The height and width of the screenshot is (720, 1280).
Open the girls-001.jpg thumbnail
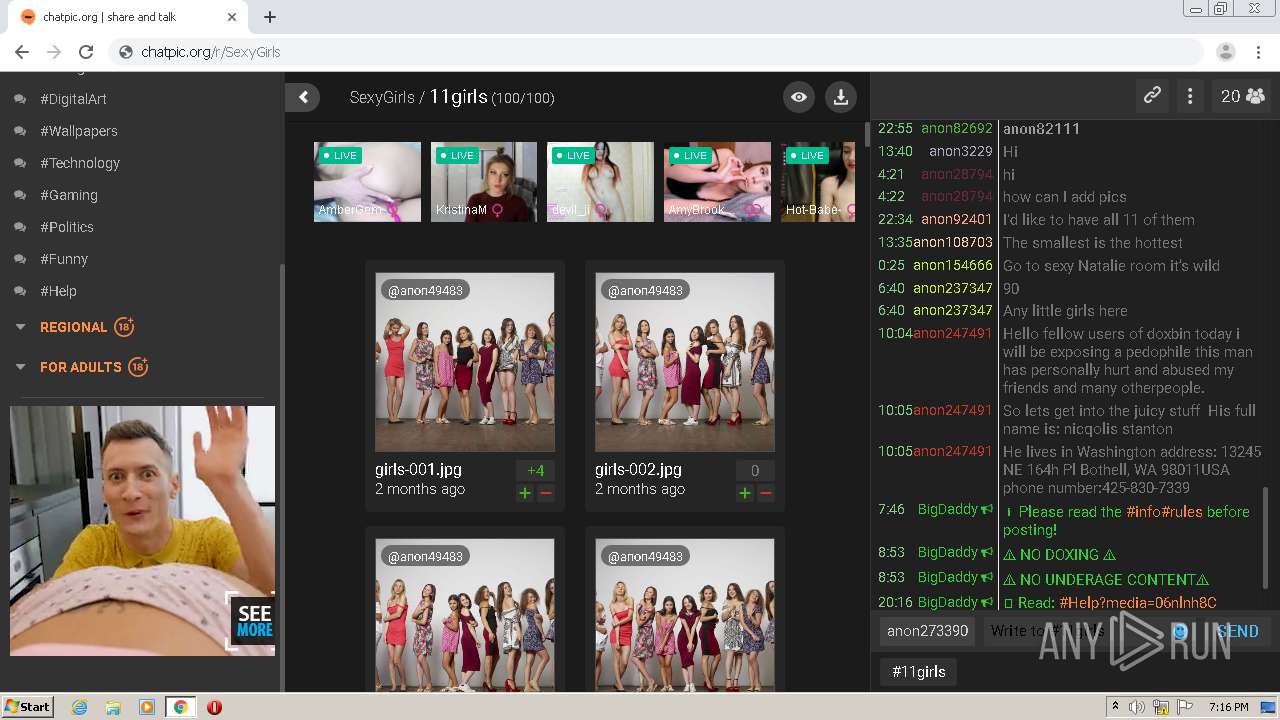[465, 362]
